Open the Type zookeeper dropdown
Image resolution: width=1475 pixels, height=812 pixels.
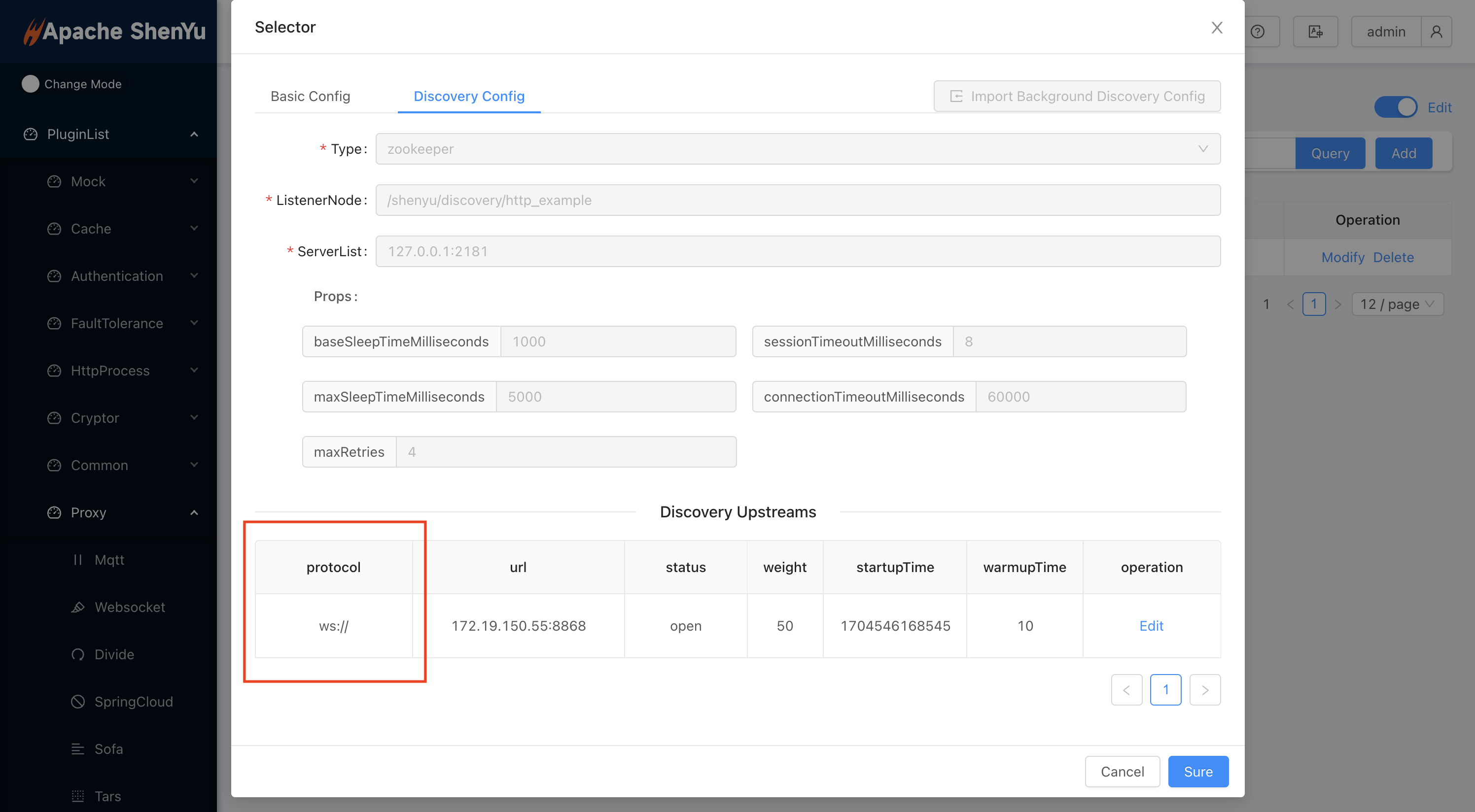coord(797,149)
